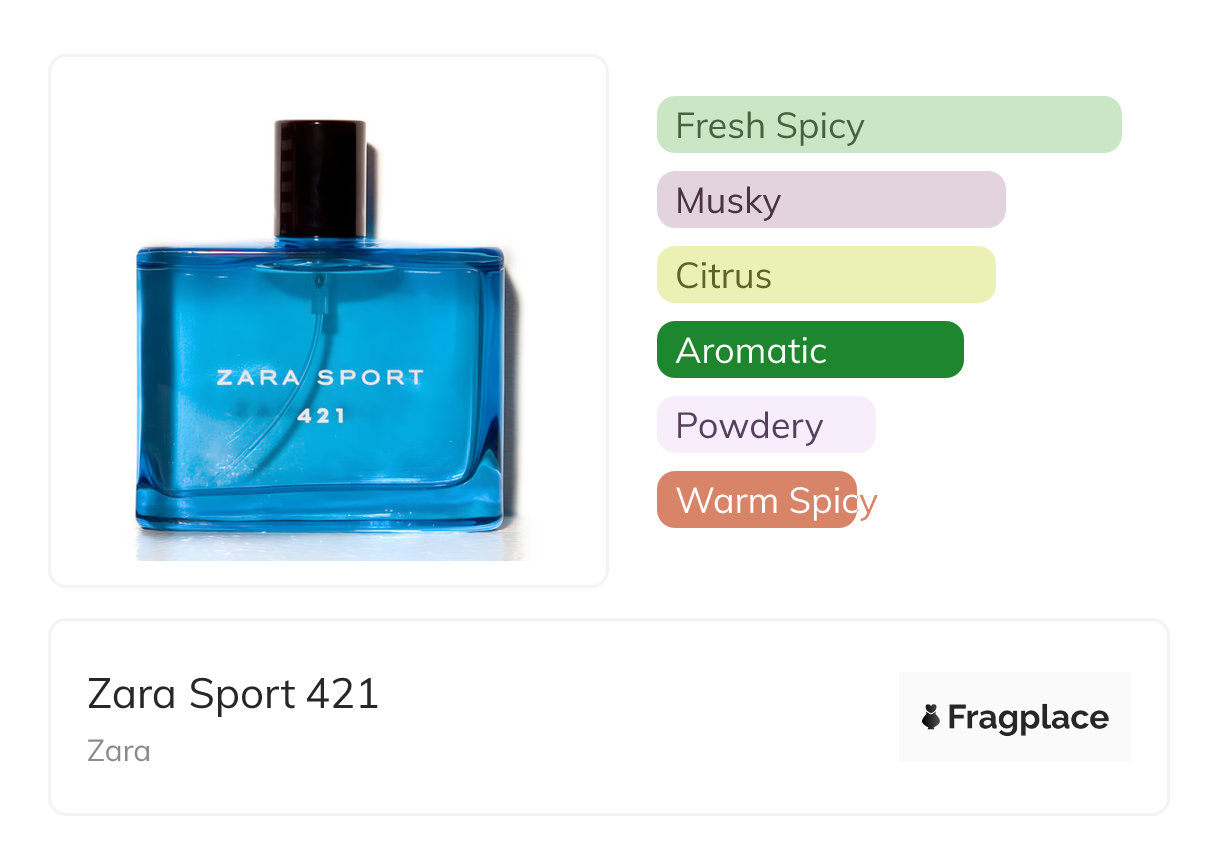Click the grey Fragplace badge background

click(x=1015, y=717)
